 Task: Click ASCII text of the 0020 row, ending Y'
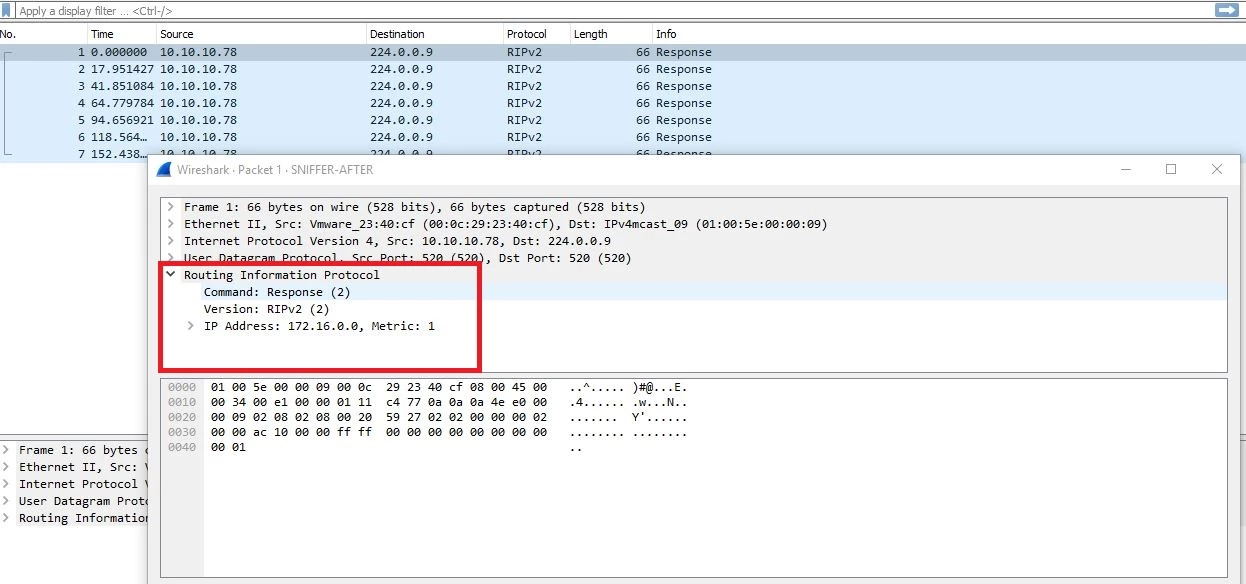pyautogui.click(x=628, y=417)
